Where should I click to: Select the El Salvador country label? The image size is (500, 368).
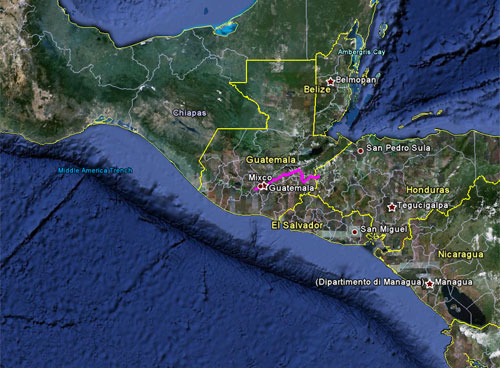(297, 225)
